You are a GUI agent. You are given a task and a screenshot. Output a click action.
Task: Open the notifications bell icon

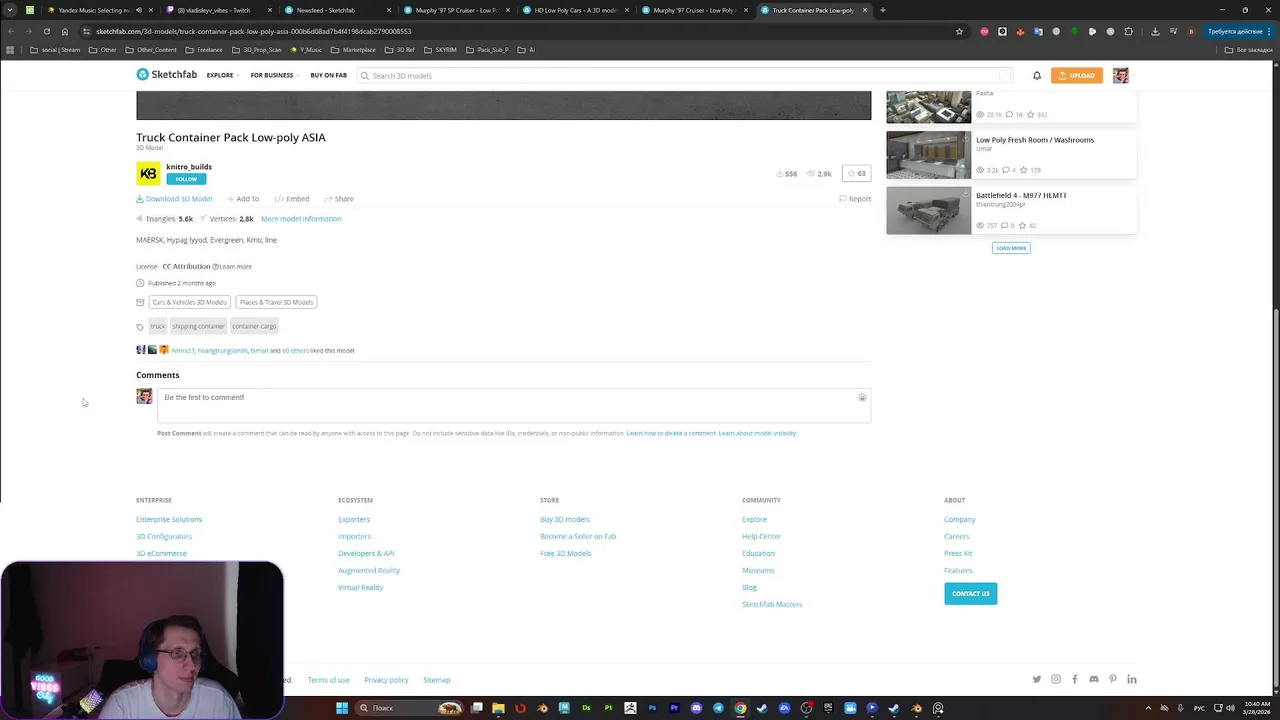click(1037, 76)
